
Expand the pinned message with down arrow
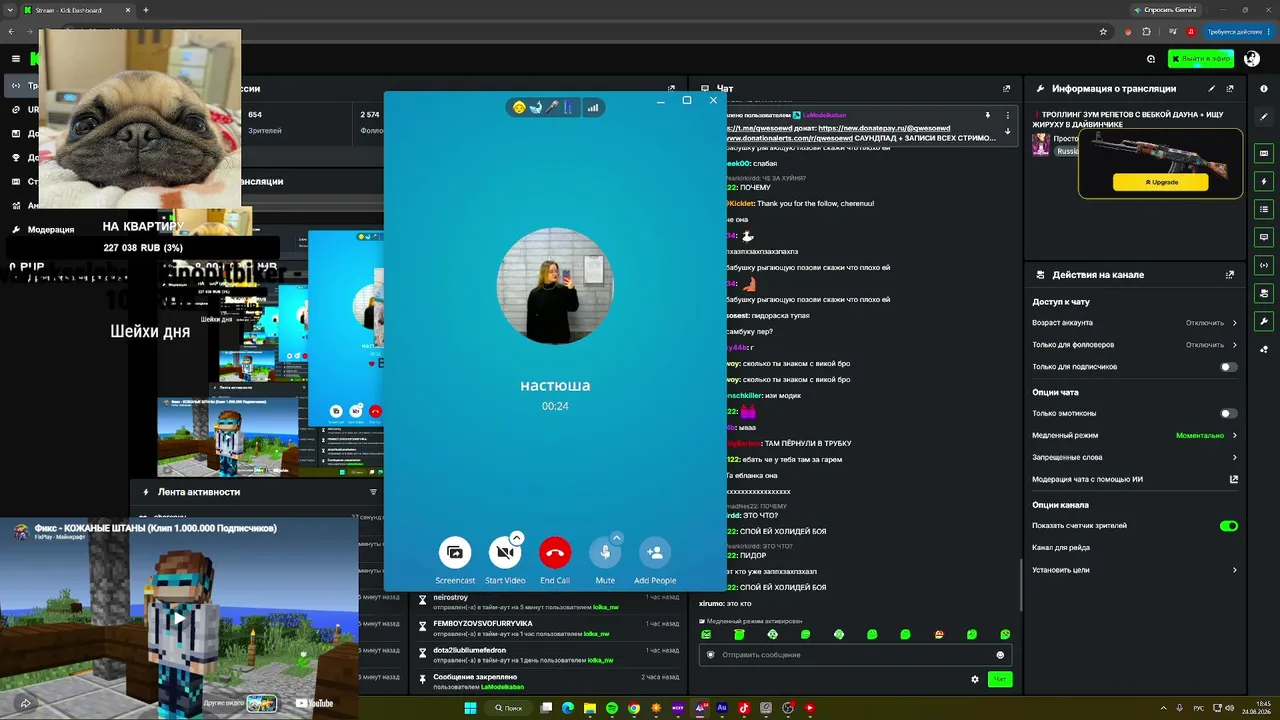[x=1007, y=131]
